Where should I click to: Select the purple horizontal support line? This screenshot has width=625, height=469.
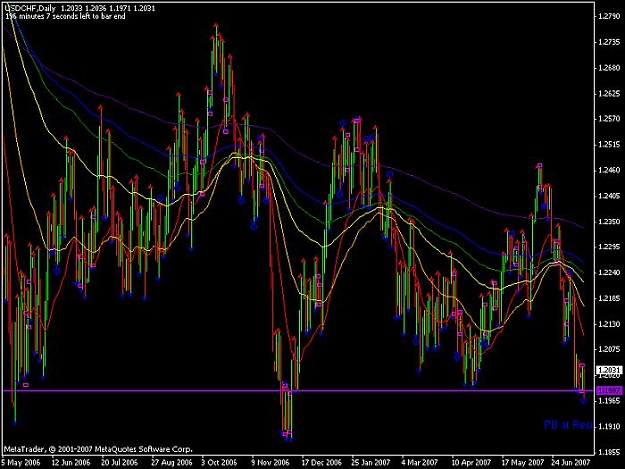(x=299, y=391)
